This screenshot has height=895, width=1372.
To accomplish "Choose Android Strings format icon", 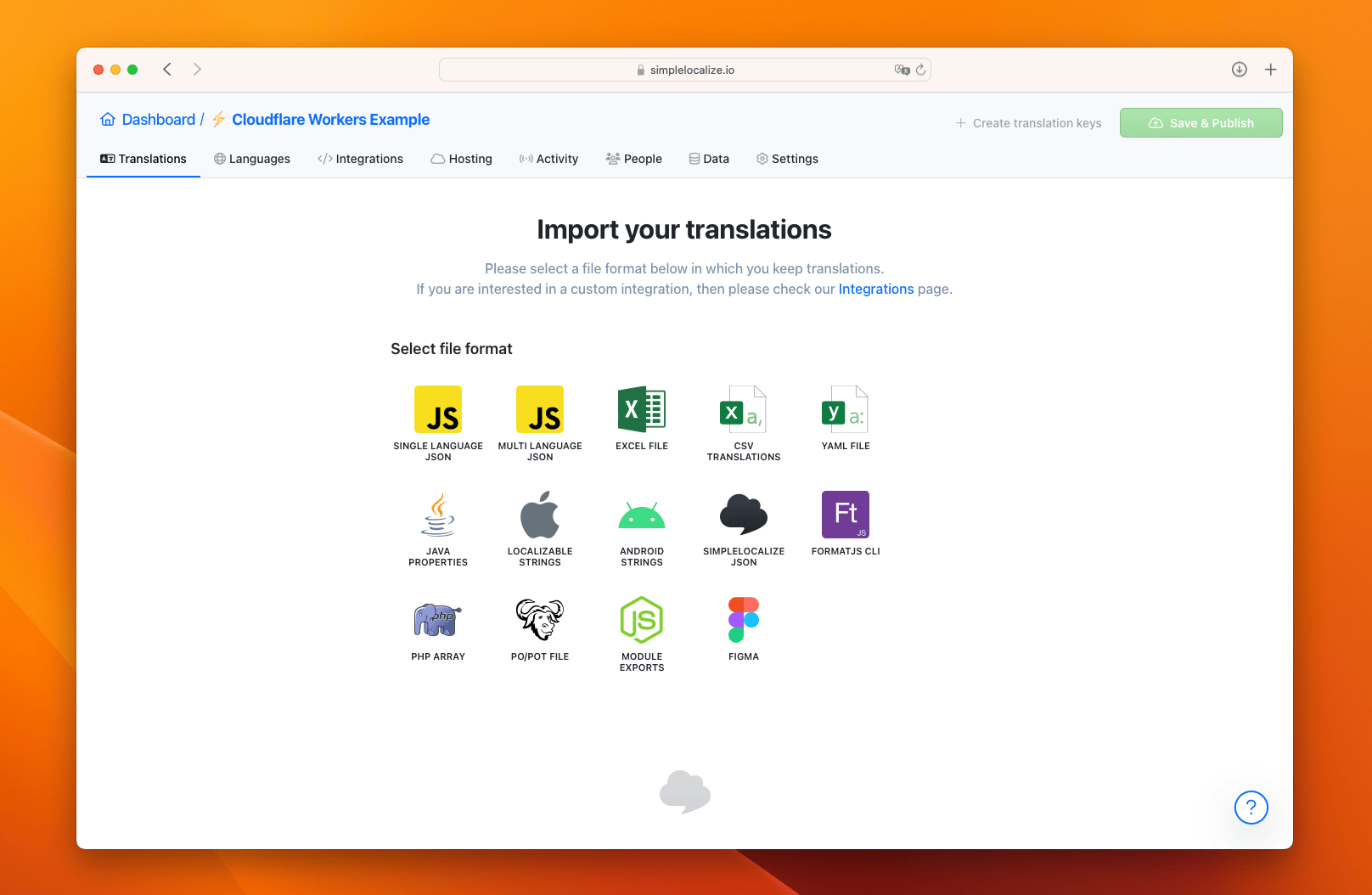I will click(642, 515).
